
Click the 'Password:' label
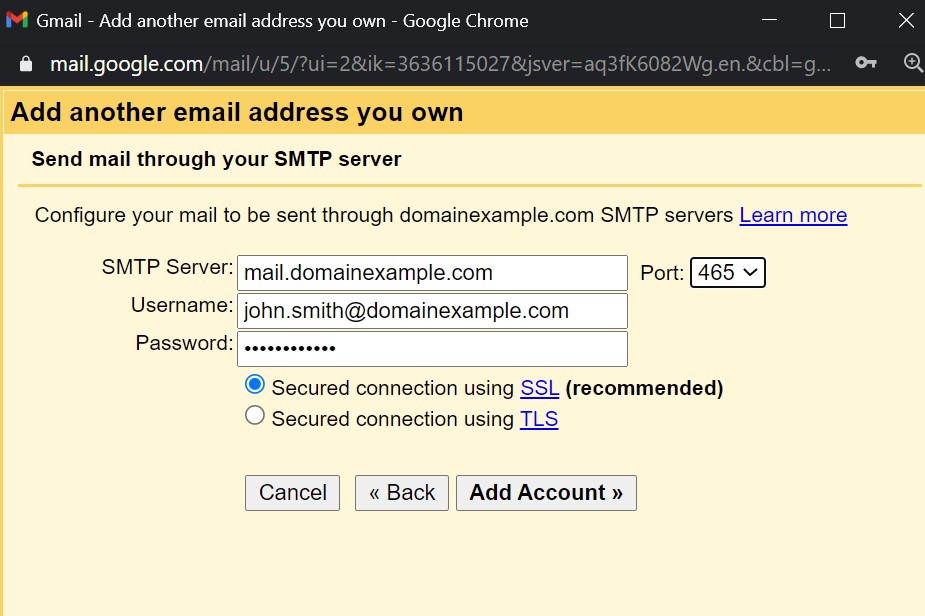click(x=185, y=343)
